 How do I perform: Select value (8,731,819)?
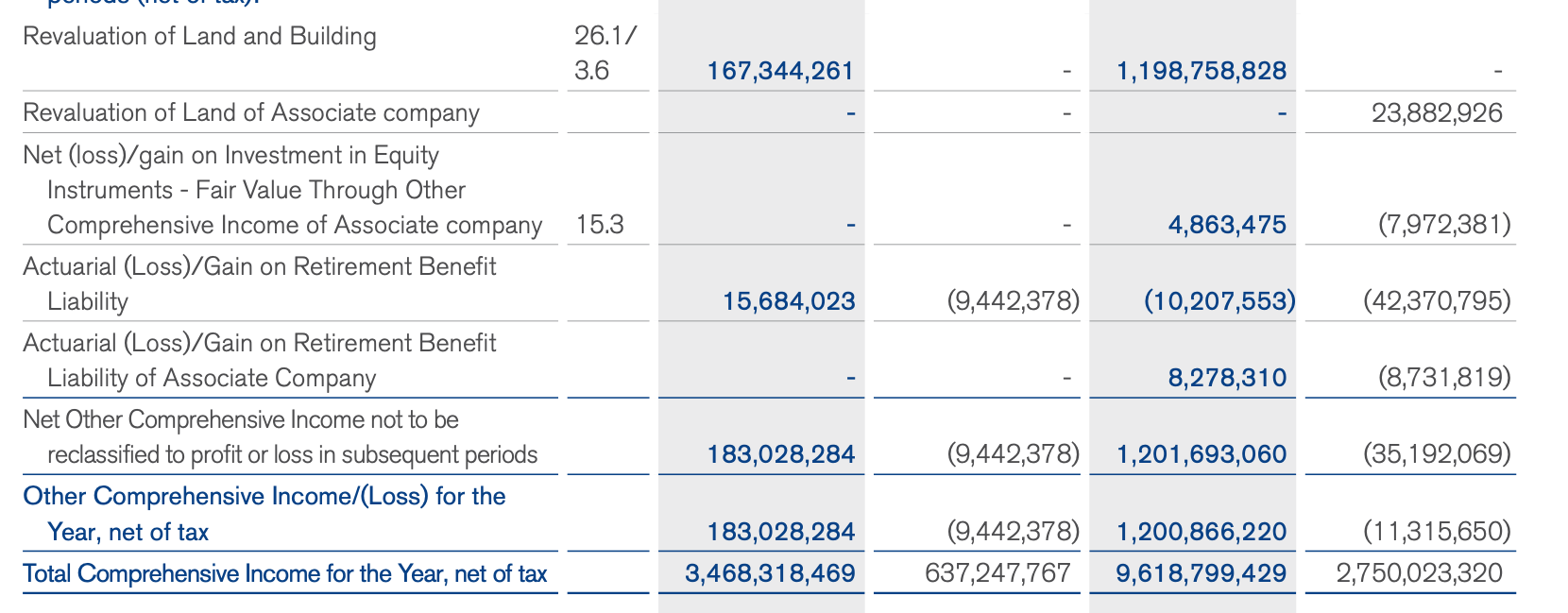pos(1444,378)
